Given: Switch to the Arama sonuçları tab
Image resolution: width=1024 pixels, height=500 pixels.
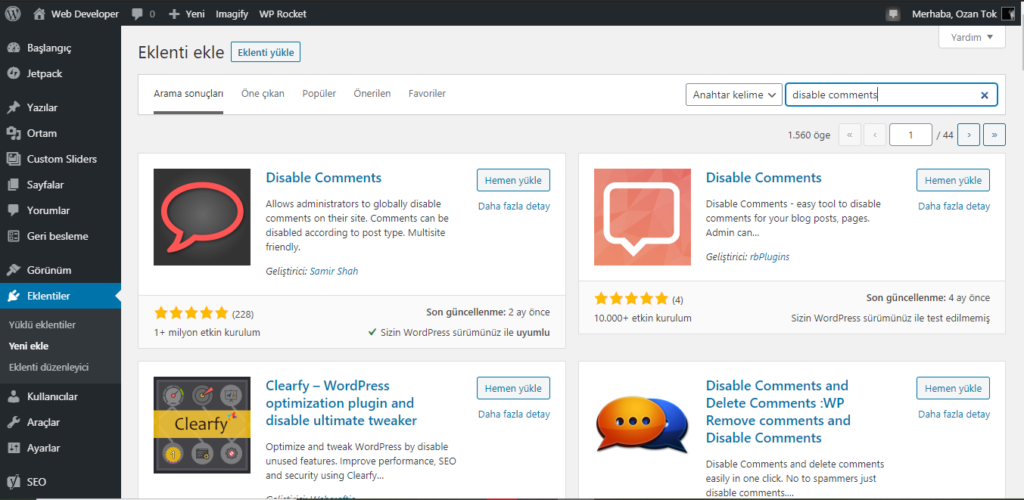Looking at the screenshot, I should [x=189, y=94].
